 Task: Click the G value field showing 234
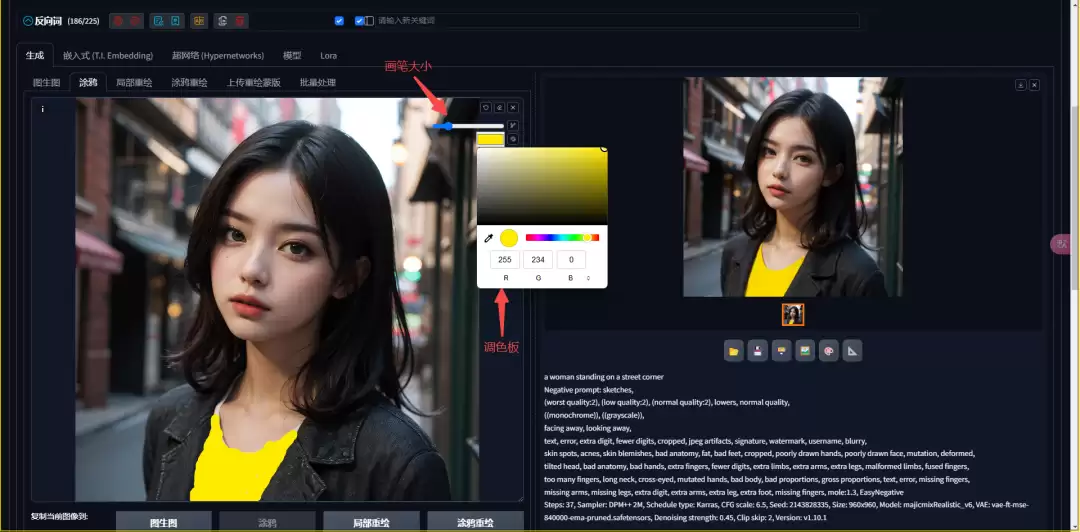[x=538, y=260]
